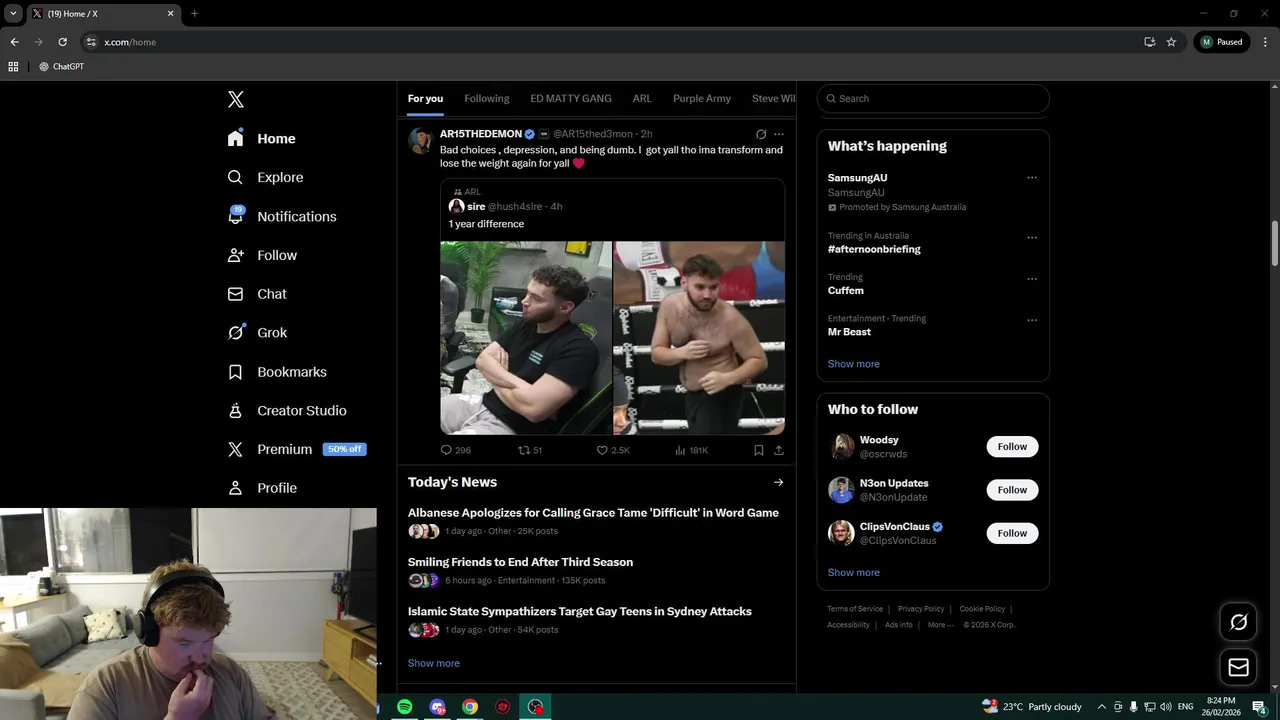Expand the More footer menu
1280x720 pixels.
tap(940, 625)
